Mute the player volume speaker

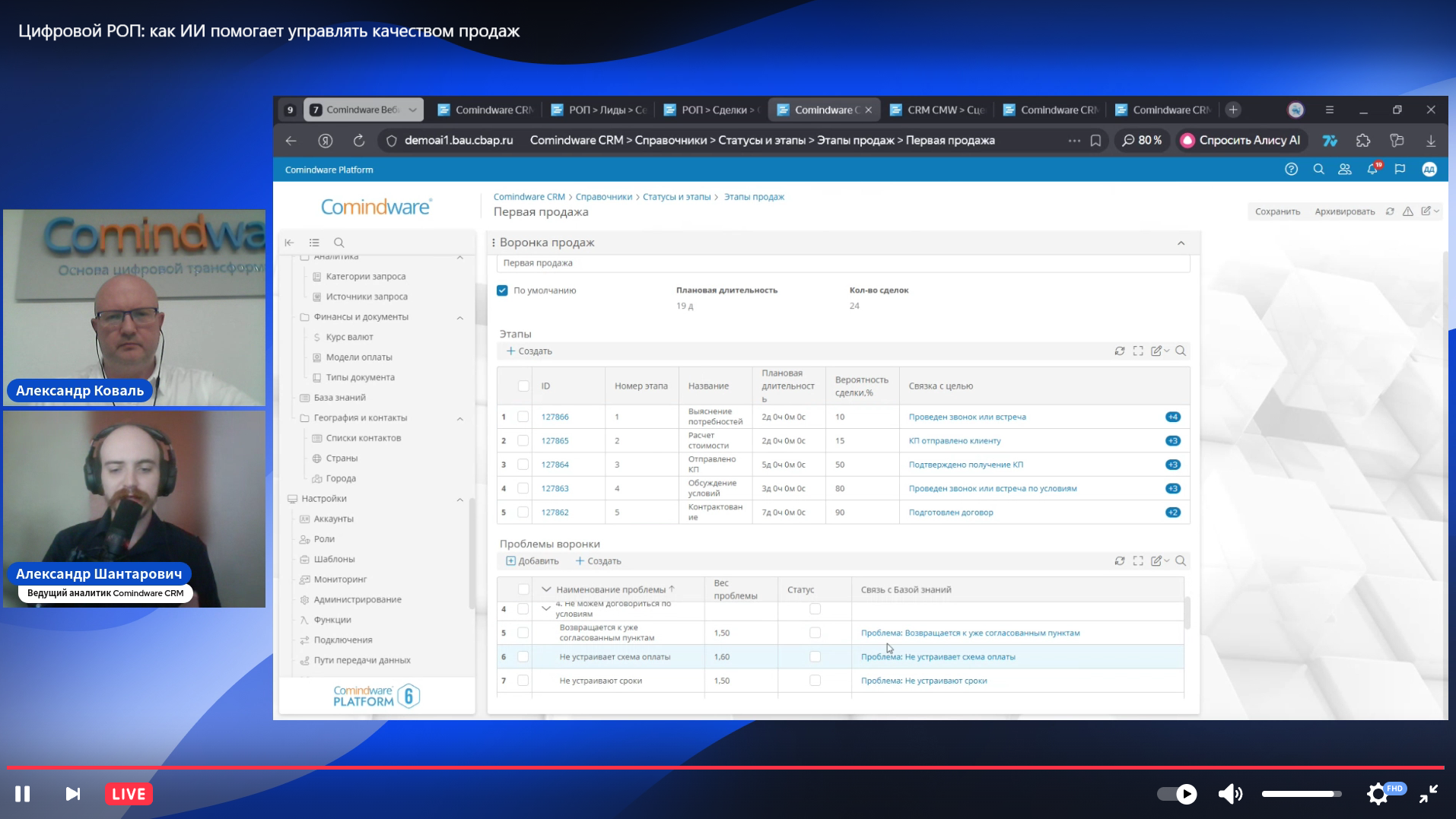(1230, 794)
